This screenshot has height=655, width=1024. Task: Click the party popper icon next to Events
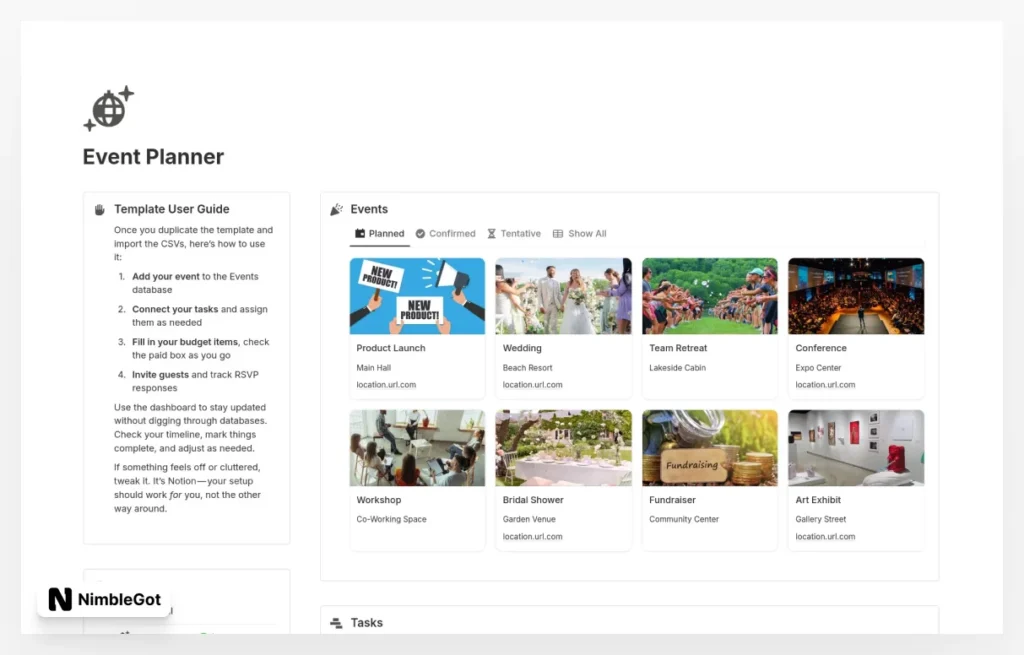pyautogui.click(x=337, y=209)
